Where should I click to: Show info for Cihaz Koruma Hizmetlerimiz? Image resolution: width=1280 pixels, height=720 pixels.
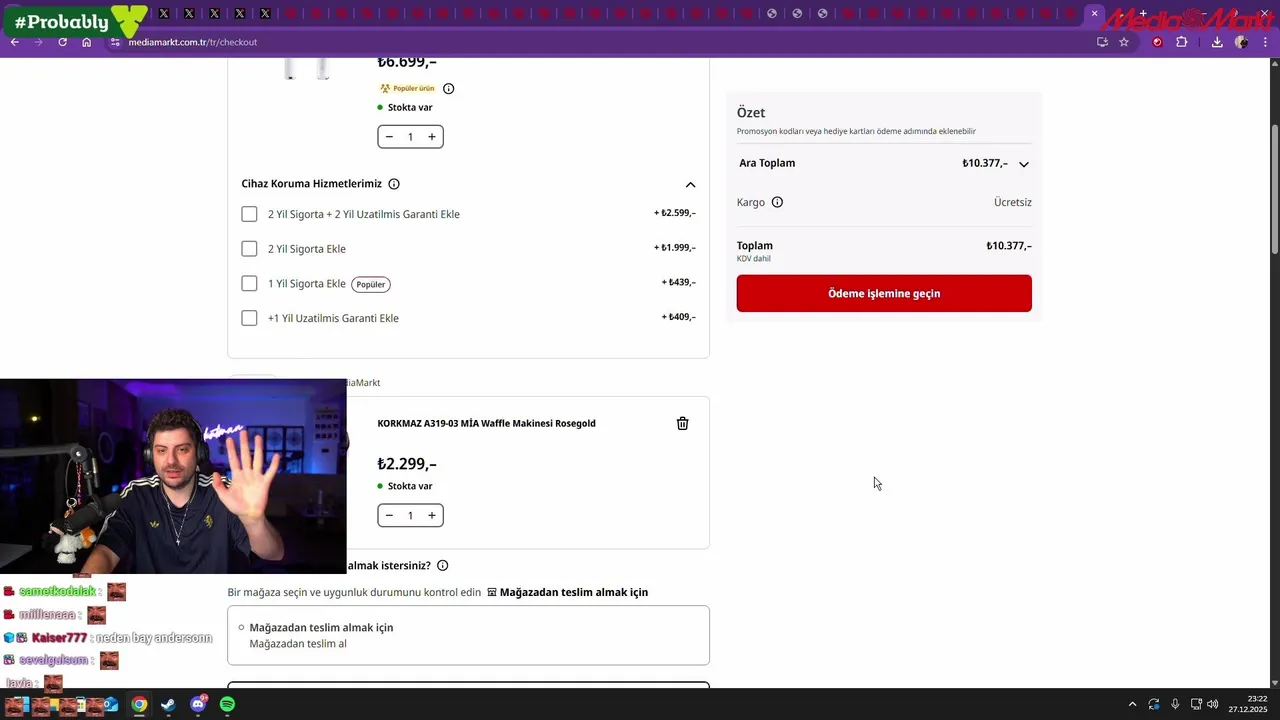coord(394,184)
